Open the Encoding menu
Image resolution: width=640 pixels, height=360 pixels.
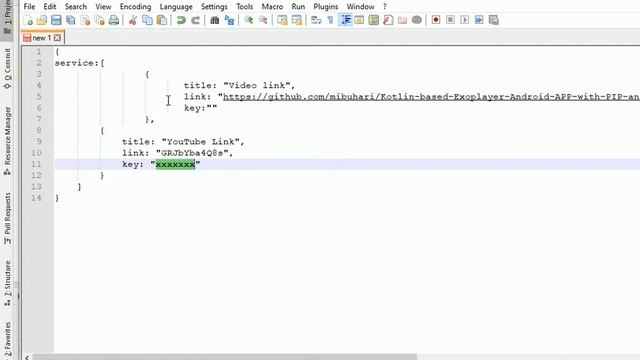click(135, 7)
